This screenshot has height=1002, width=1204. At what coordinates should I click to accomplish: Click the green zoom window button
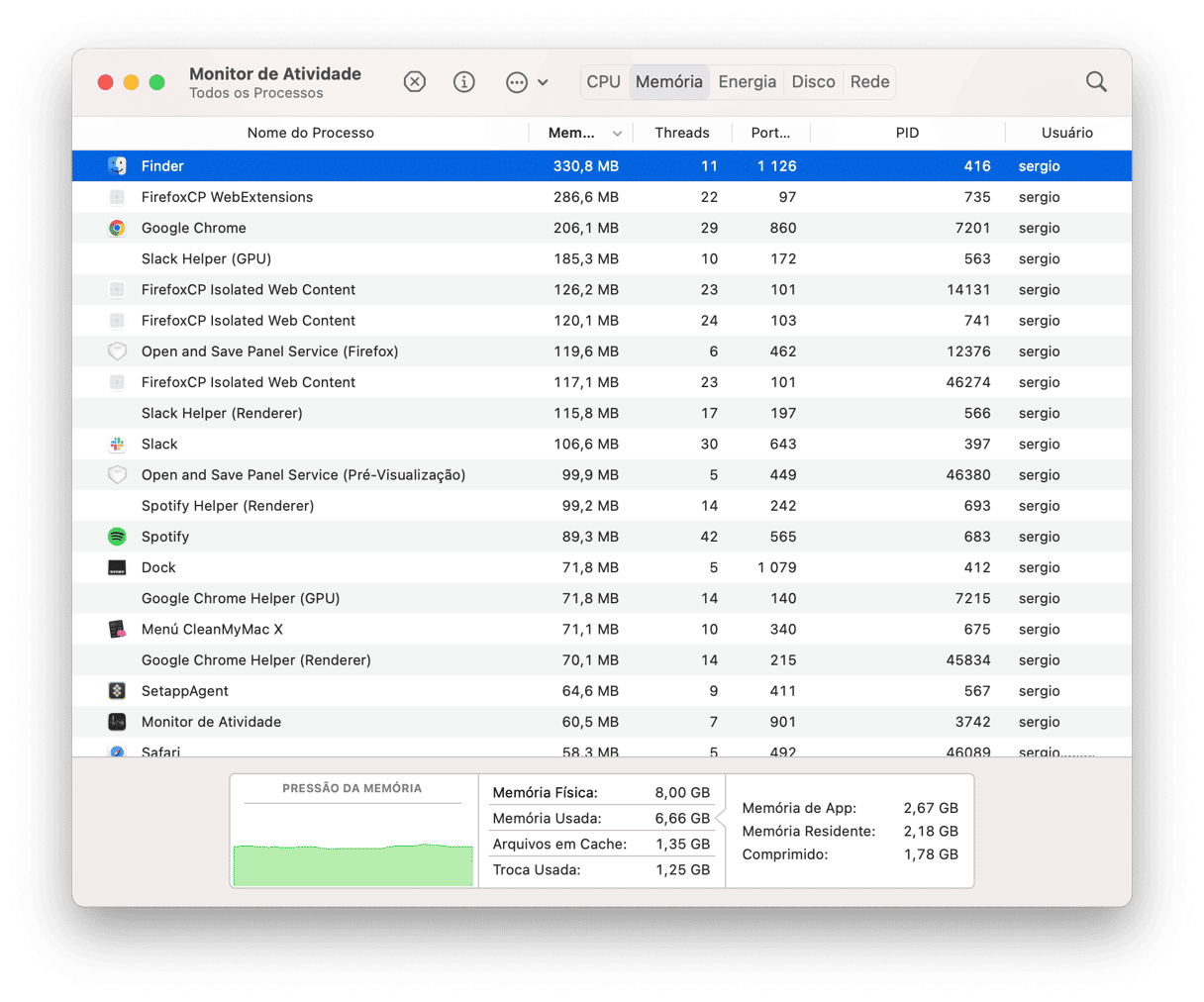[156, 82]
